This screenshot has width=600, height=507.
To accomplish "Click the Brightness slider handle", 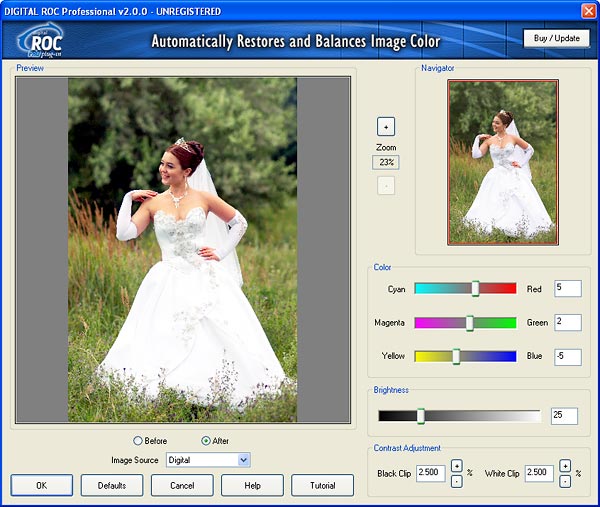I will tap(421, 415).
